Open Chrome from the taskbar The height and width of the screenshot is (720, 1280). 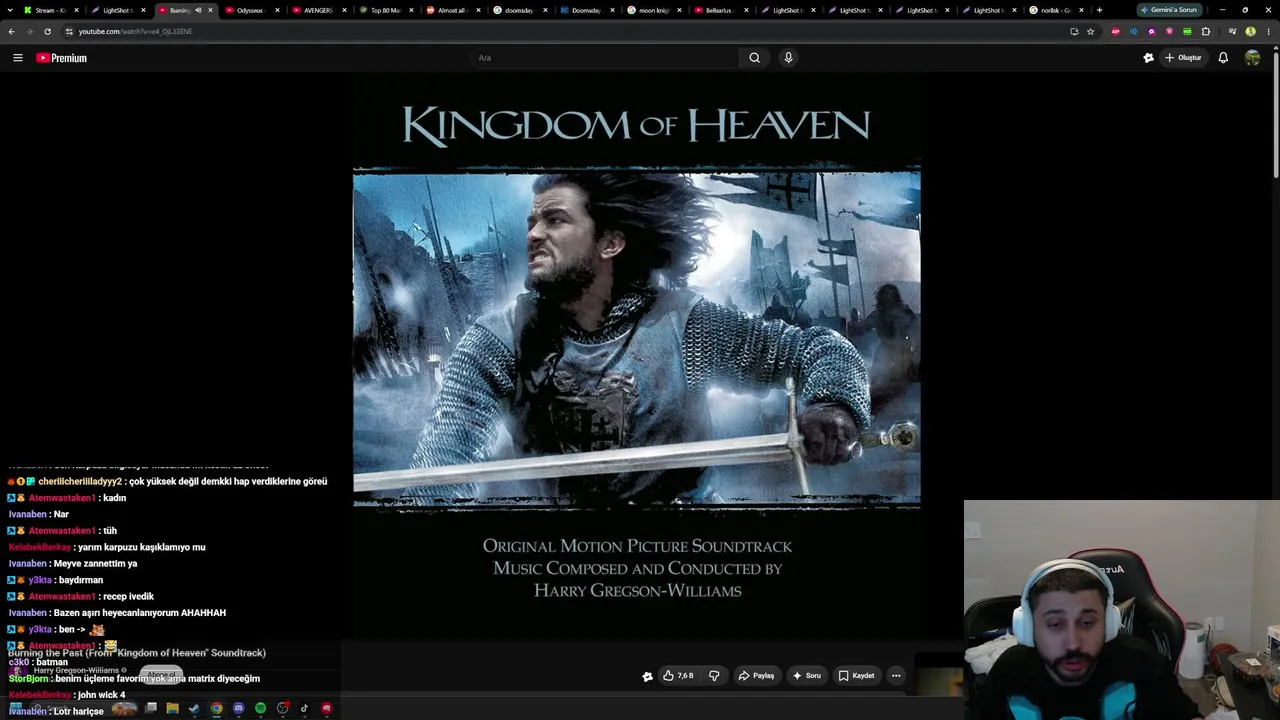pyautogui.click(x=216, y=709)
